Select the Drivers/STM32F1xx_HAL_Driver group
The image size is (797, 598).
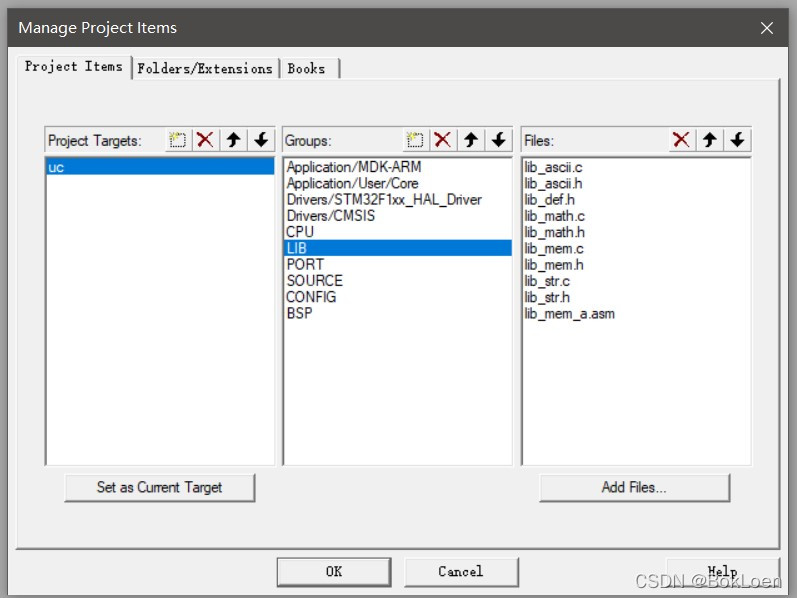click(x=397, y=199)
